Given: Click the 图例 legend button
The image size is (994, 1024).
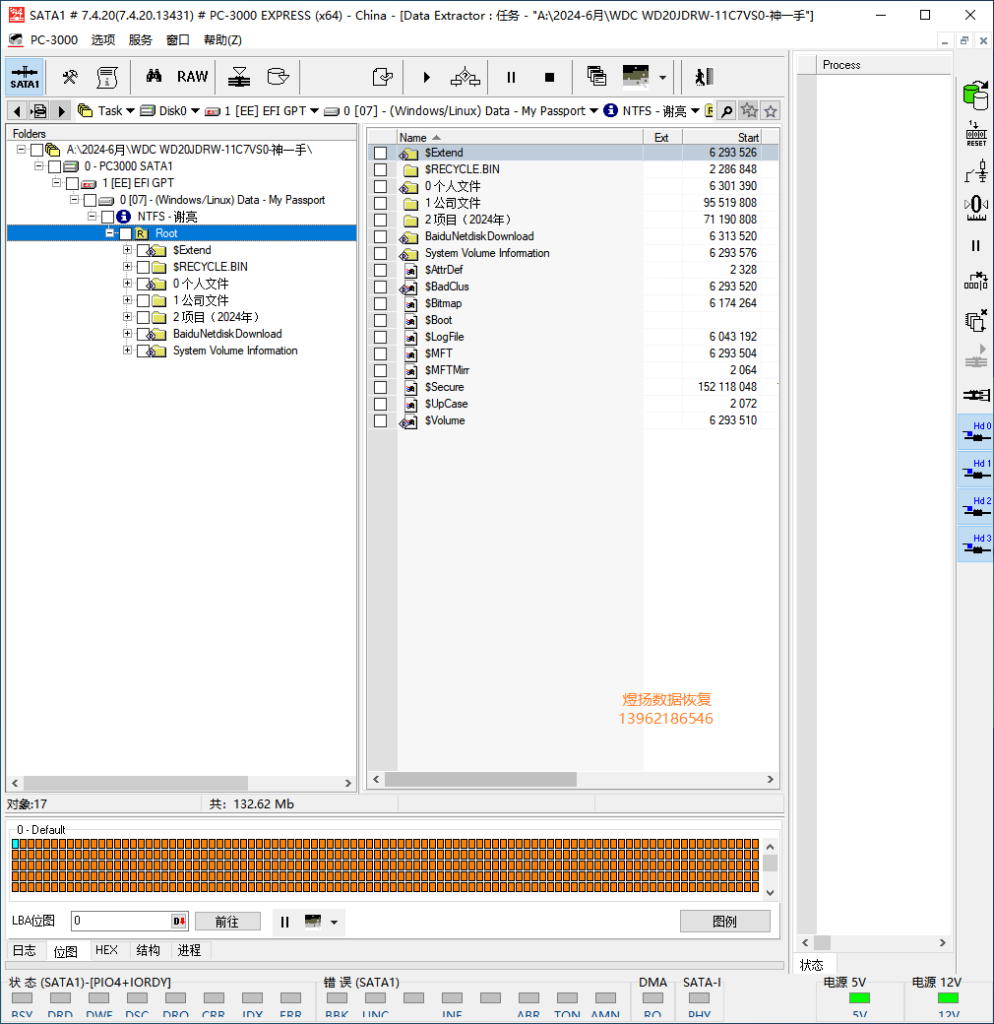Looking at the screenshot, I should click(x=725, y=921).
